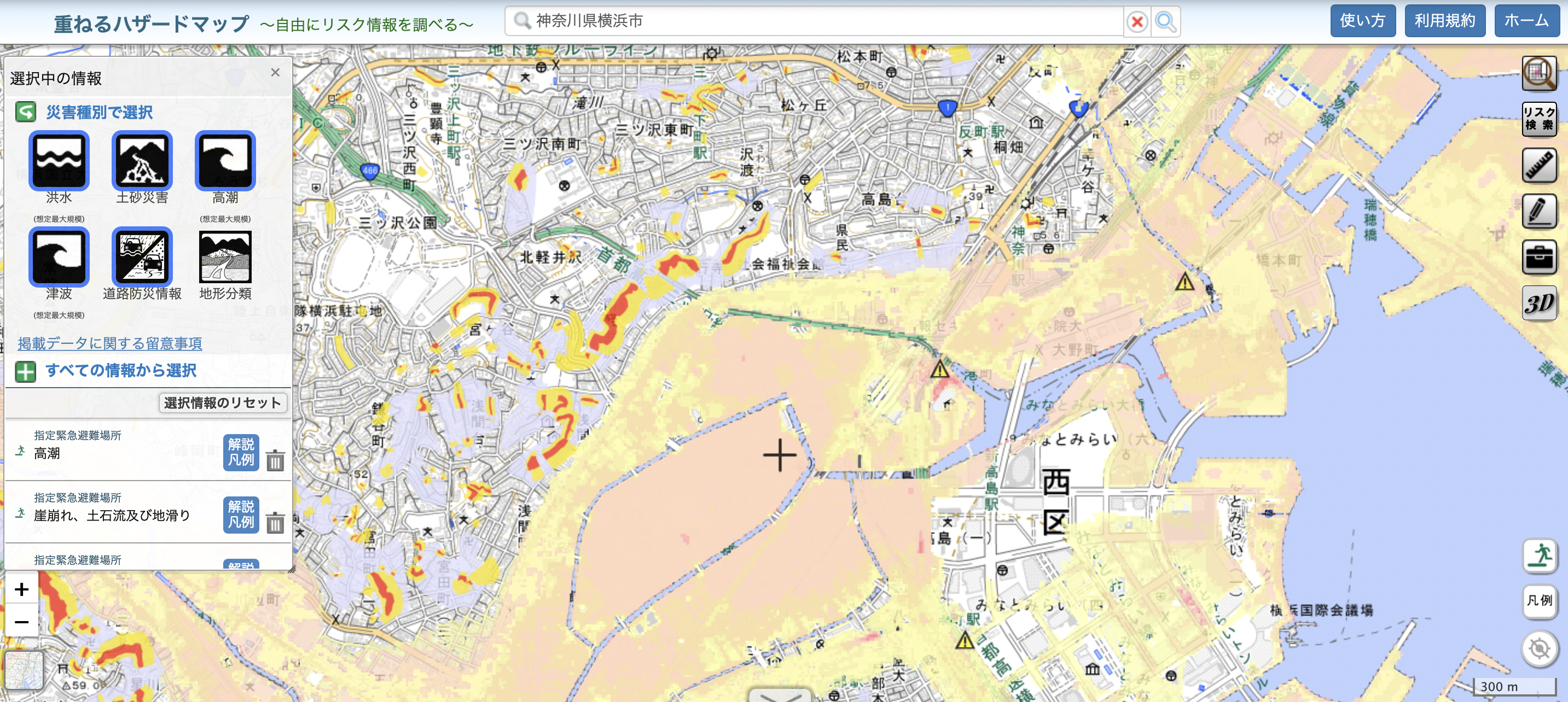Select the storm surge (高潮) hazard icon

(x=225, y=161)
